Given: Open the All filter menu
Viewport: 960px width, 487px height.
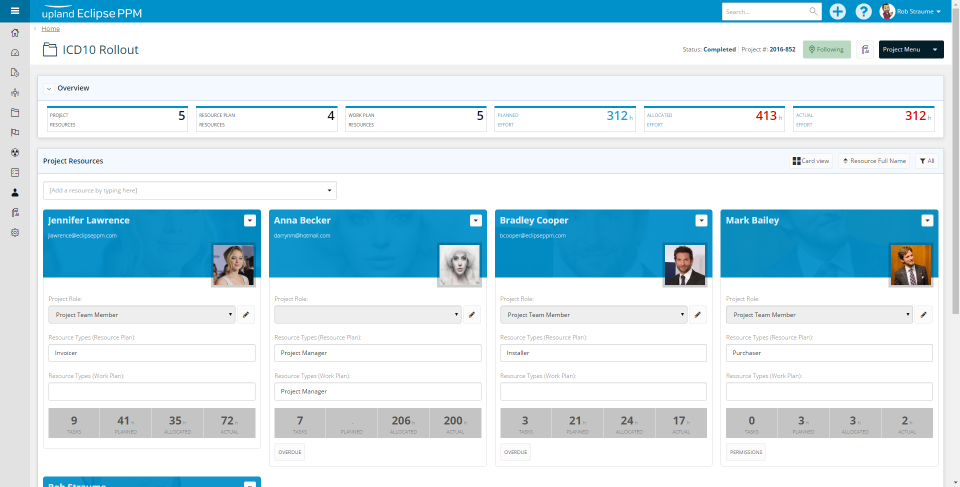Looking at the screenshot, I should point(926,161).
